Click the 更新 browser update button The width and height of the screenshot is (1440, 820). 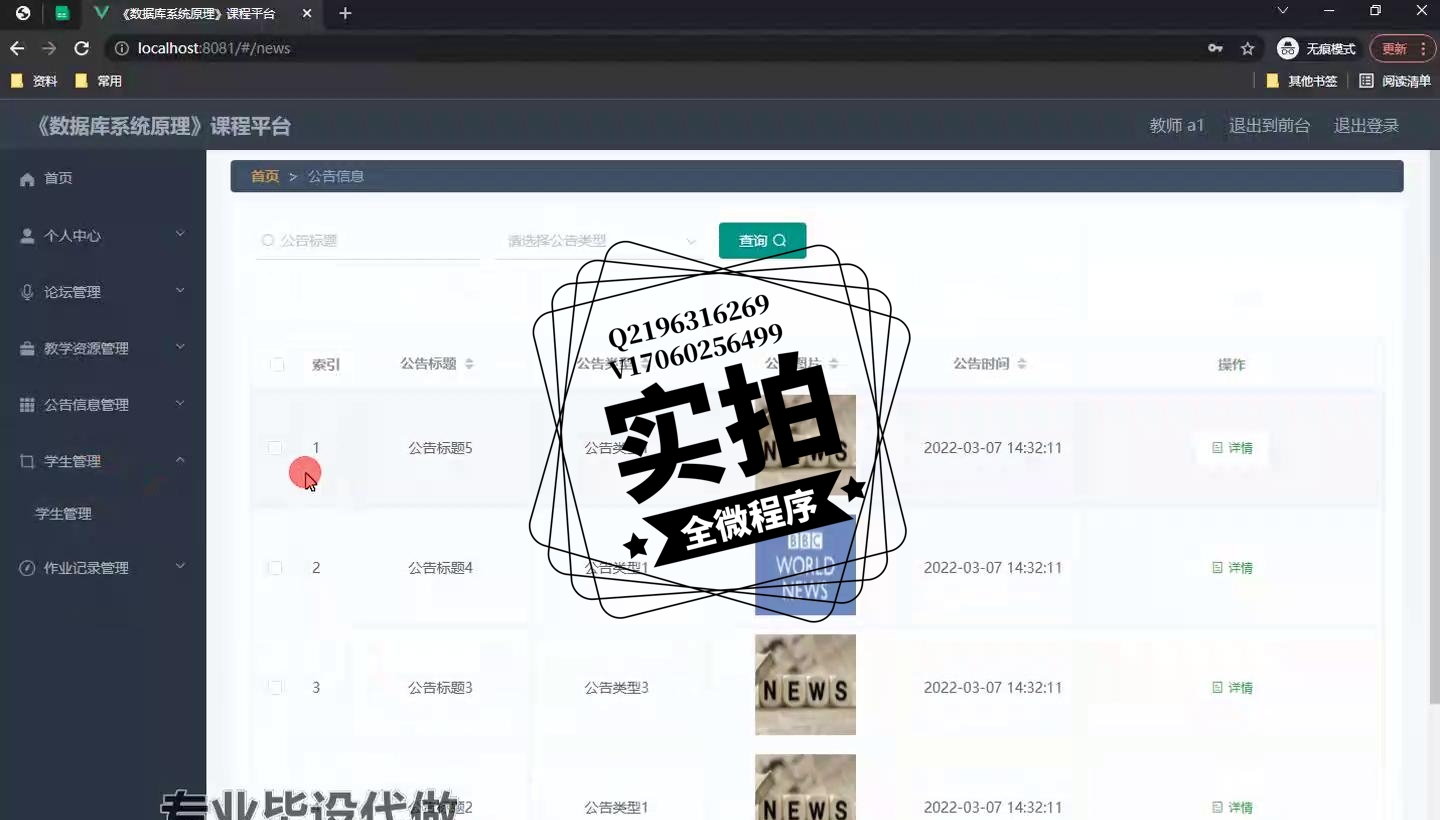1403,48
